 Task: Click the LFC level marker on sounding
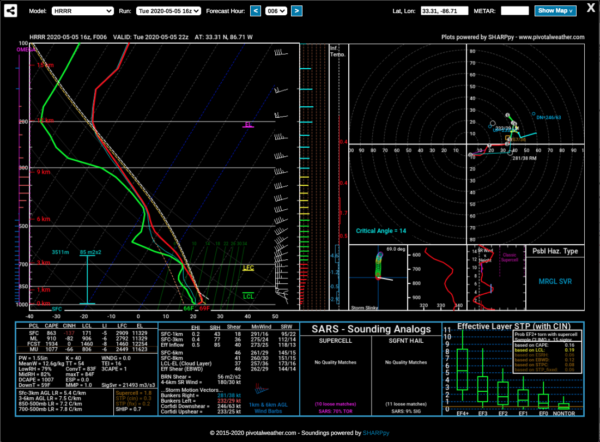point(250,268)
